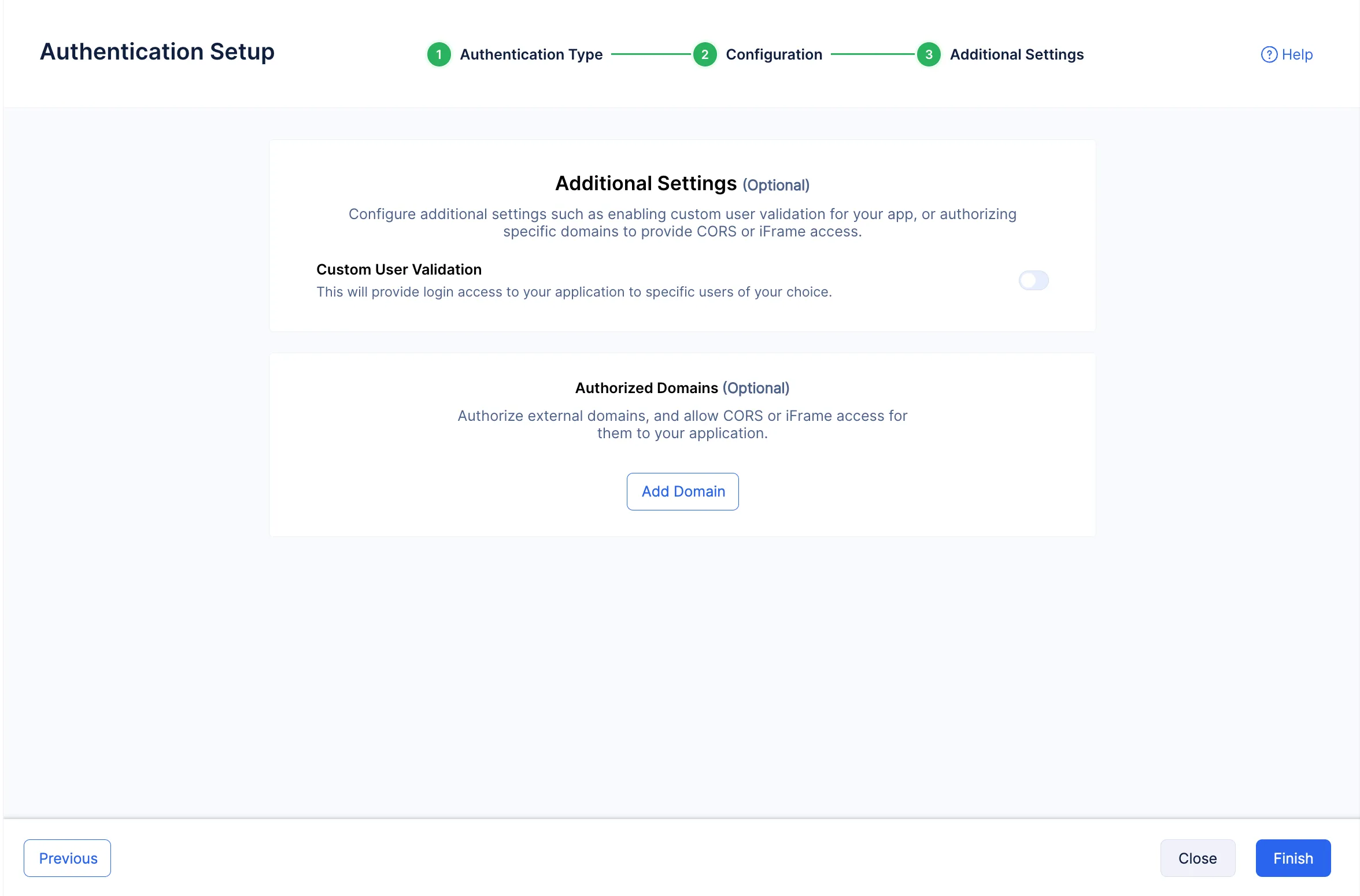This screenshot has height=896, width=1360.
Task: Click Finish to complete authentication setup
Action: pos(1293,858)
